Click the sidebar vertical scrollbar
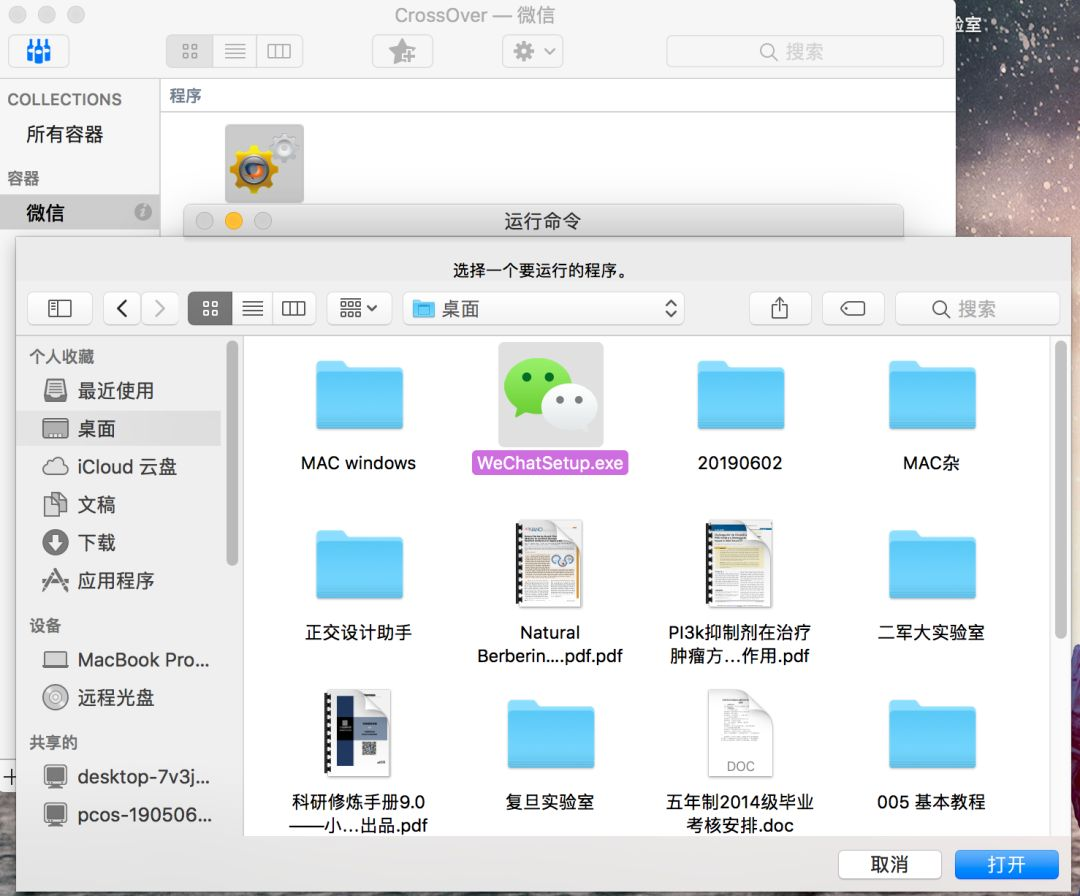1080x896 pixels. pyautogui.click(x=232, y=453)
